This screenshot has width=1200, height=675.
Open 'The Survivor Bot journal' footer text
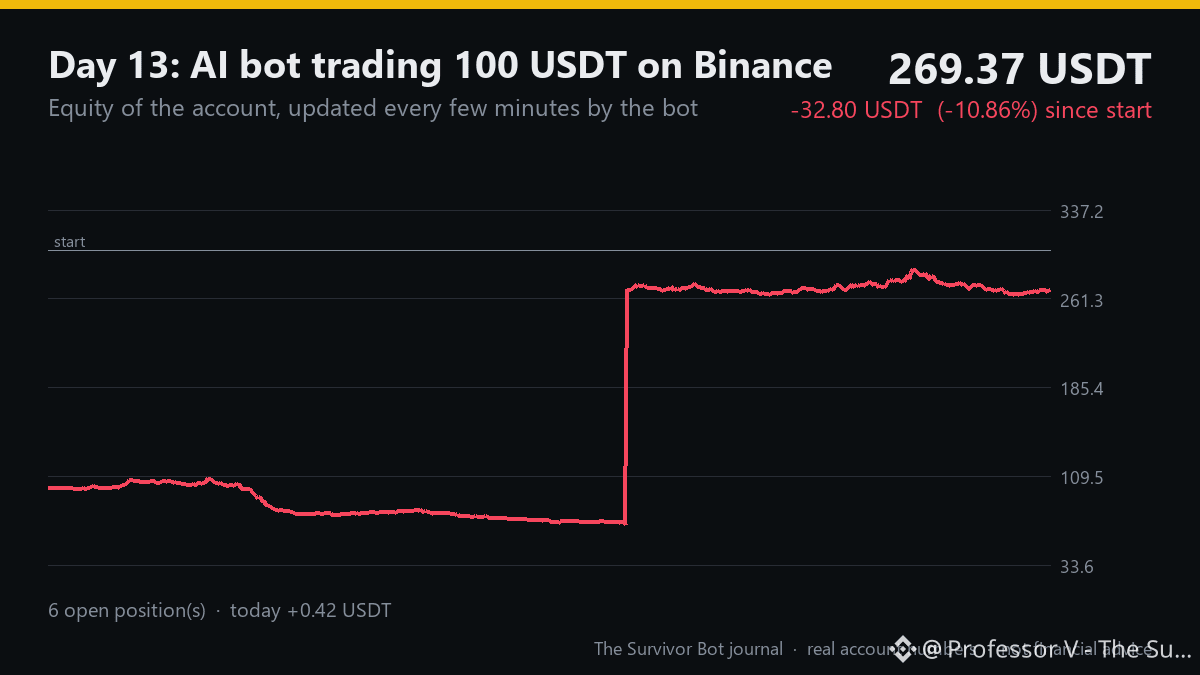[689, 649]
